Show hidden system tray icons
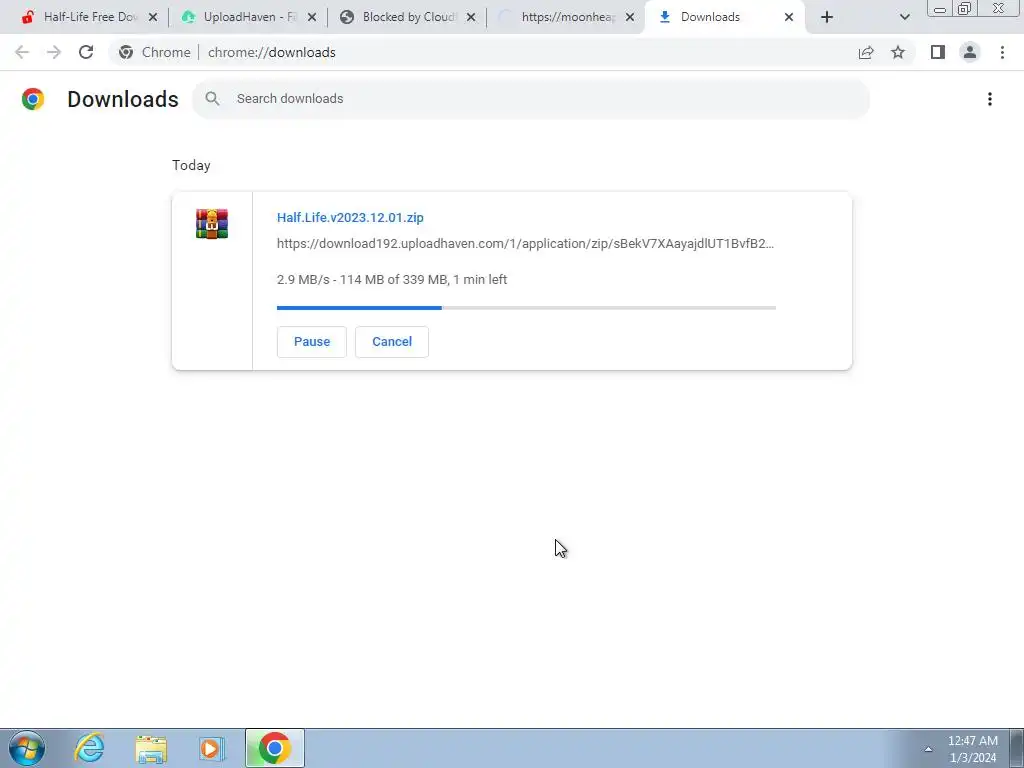This screenshot has width=1024, height=768. (x=928, y=749)
